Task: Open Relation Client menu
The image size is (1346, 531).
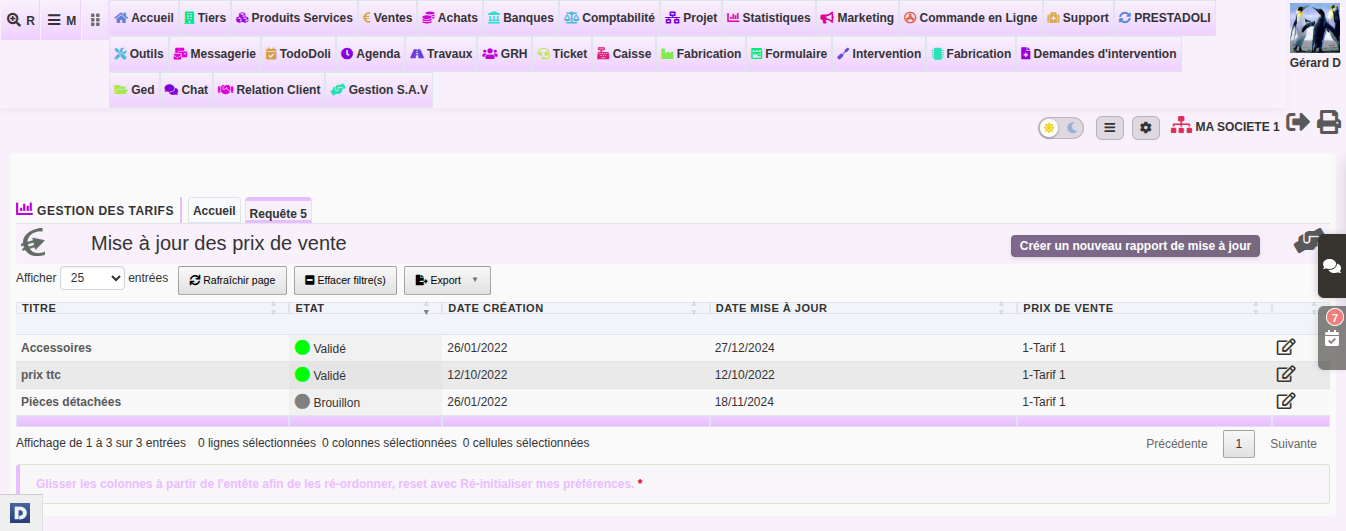Action: pyautogui.click(x=269, y=90)
